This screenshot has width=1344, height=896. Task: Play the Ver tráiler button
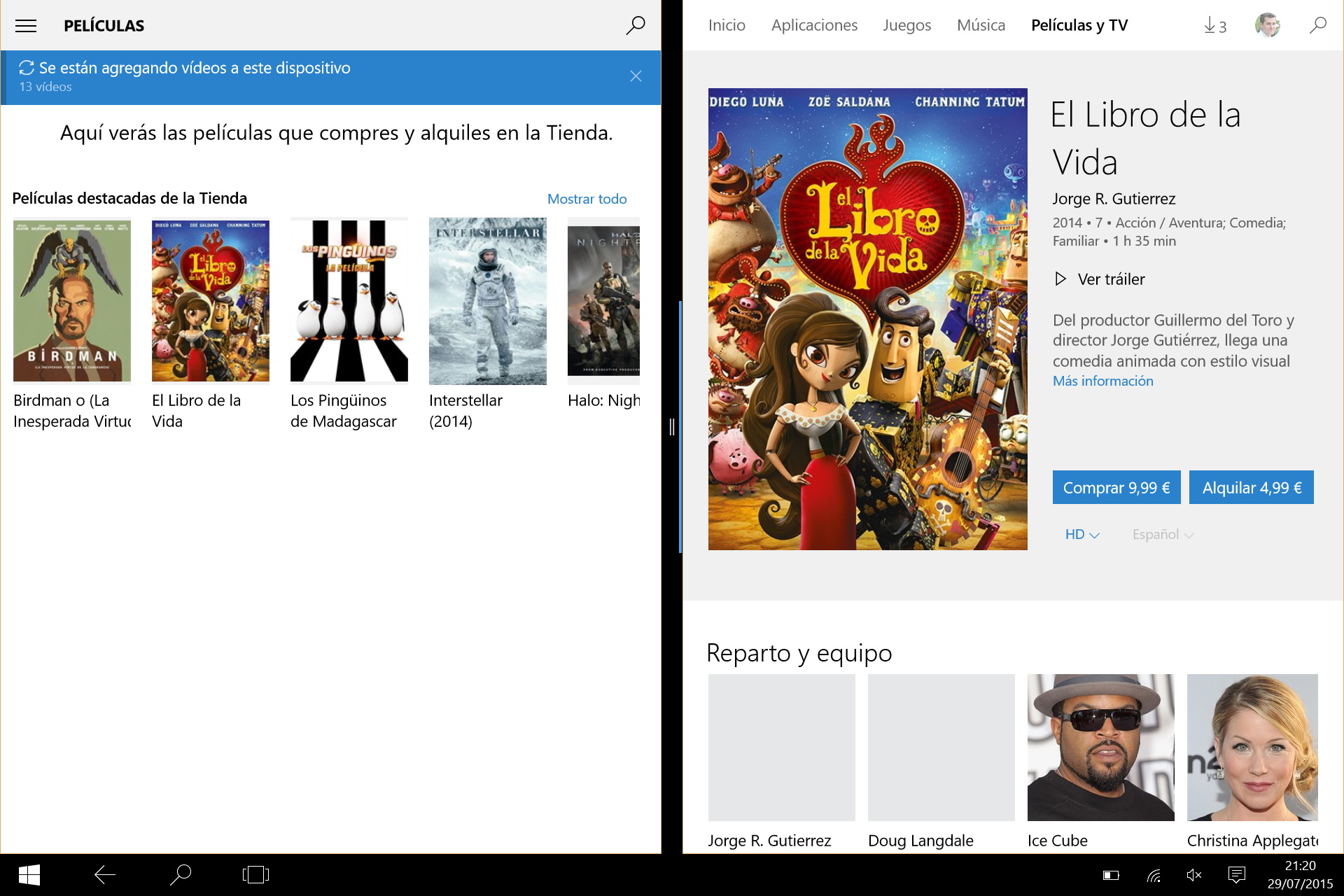[1100, 279]
